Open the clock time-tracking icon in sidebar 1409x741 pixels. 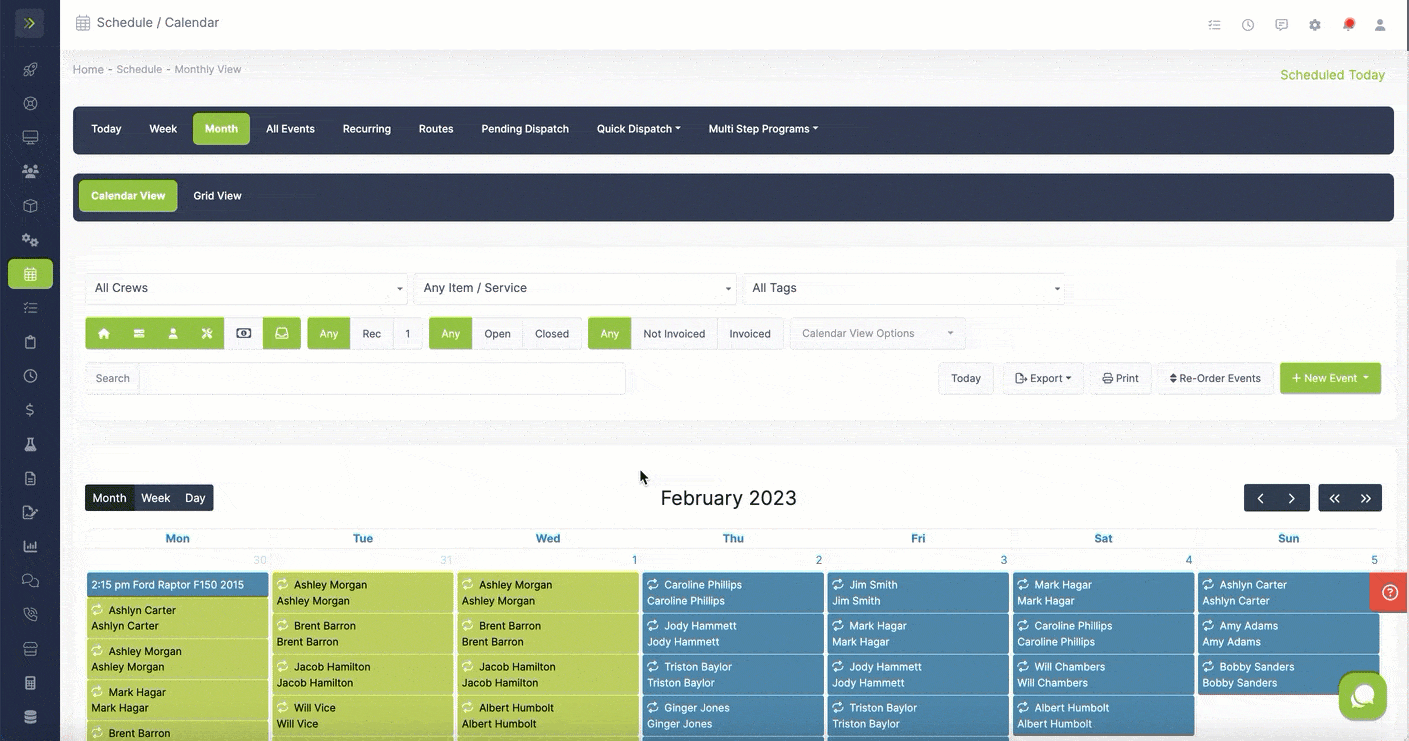tap(30, 376)
